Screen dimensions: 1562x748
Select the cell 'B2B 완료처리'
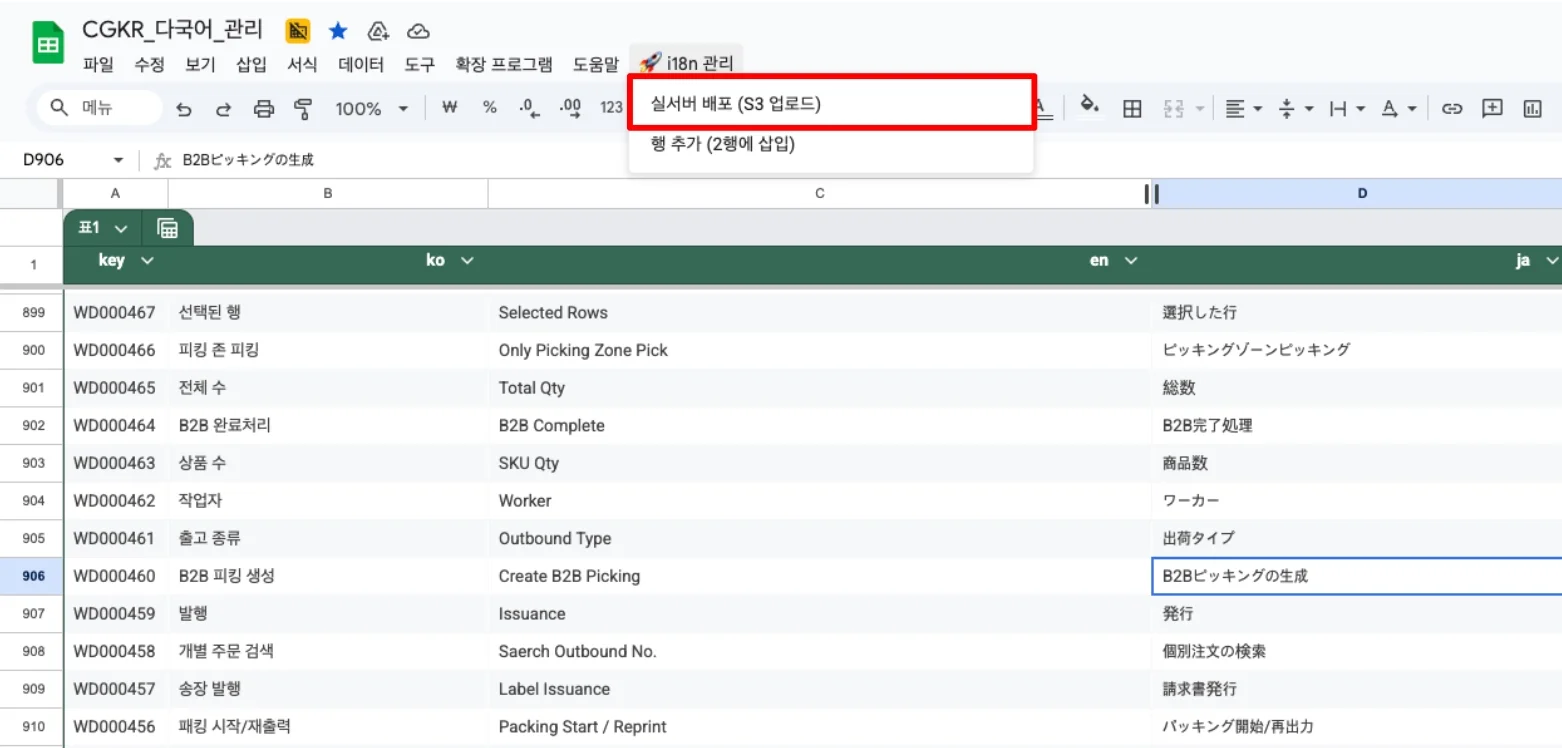[x=328, y=426]
